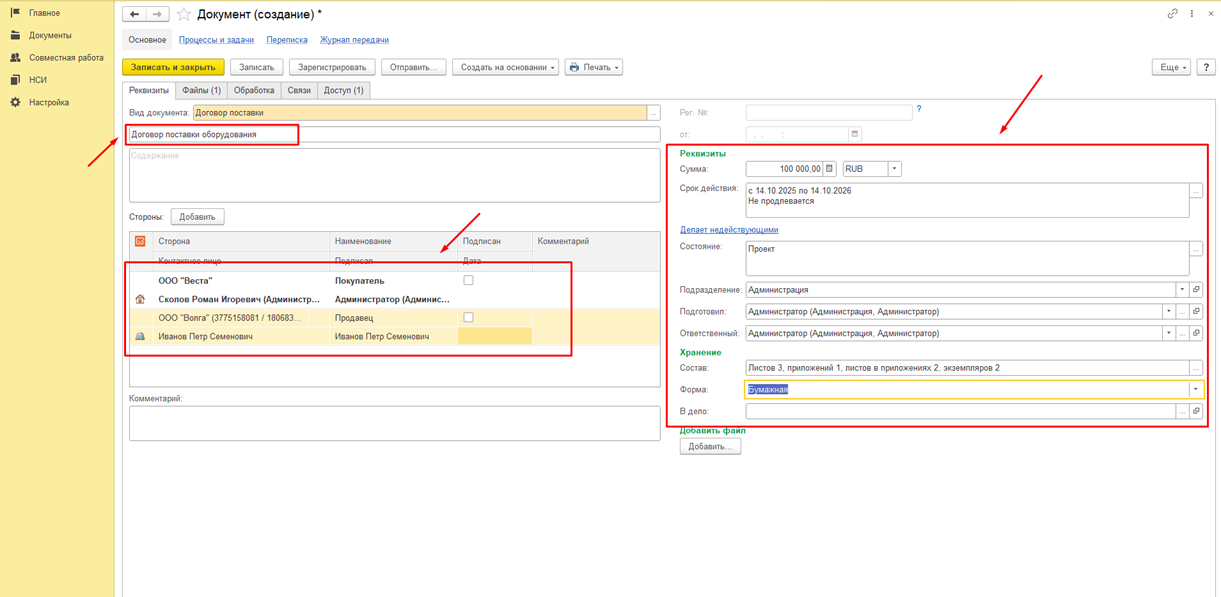Click the Сумма field showing 100 000,00

(784, 169)
